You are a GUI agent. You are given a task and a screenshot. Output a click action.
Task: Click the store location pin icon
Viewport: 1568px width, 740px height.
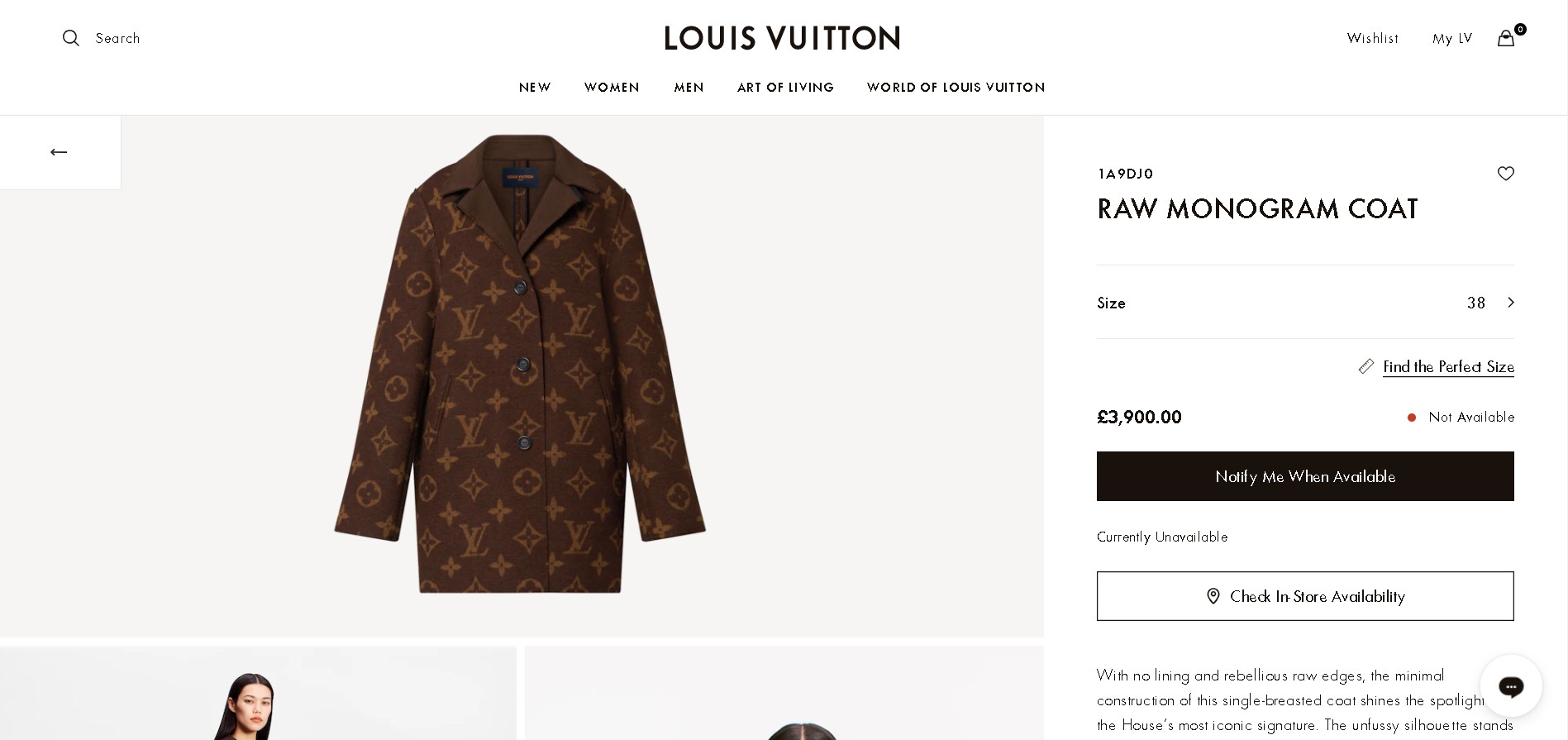click(1213, 596)
